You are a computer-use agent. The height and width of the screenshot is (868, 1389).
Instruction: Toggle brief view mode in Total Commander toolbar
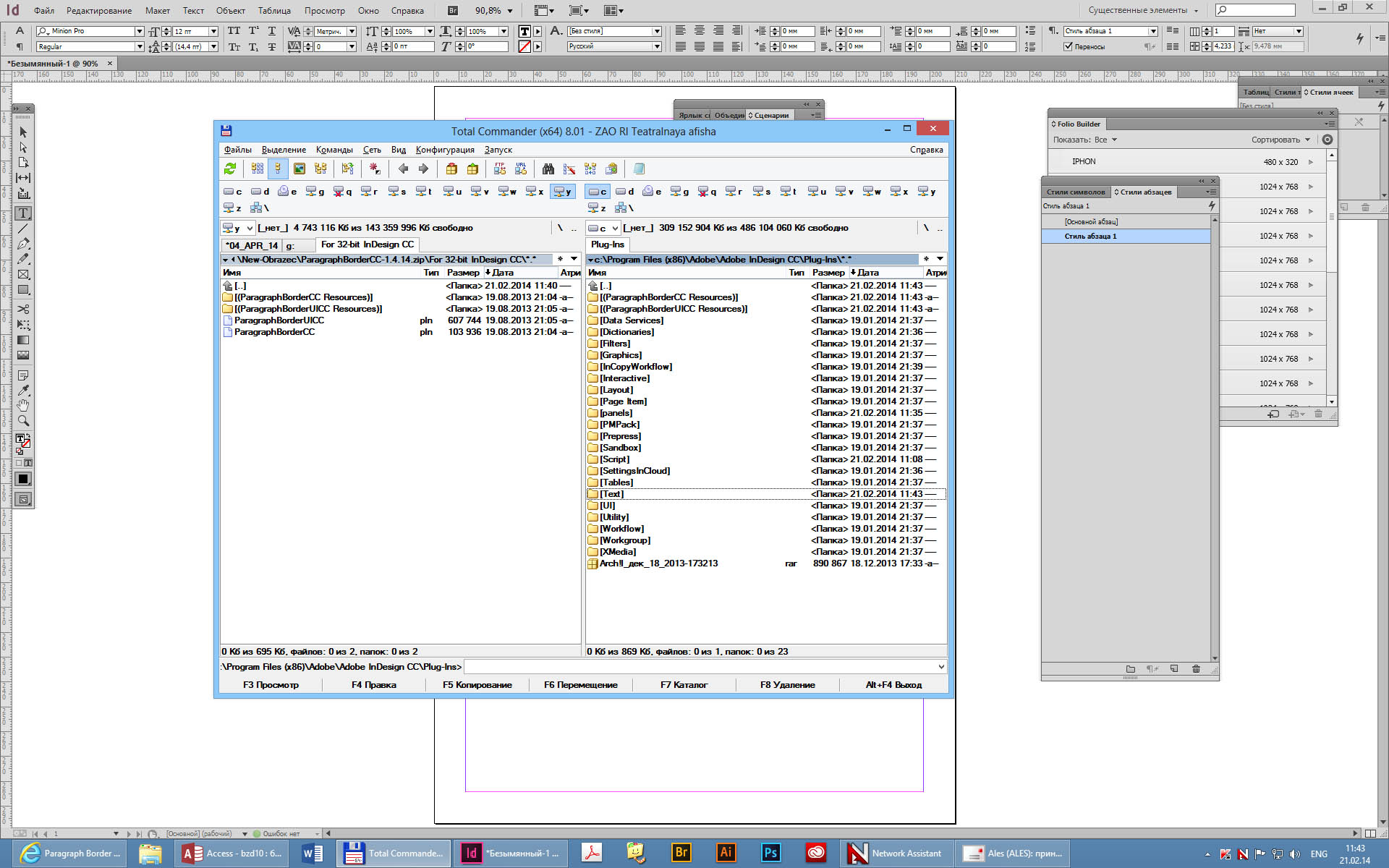pos(257,169)
